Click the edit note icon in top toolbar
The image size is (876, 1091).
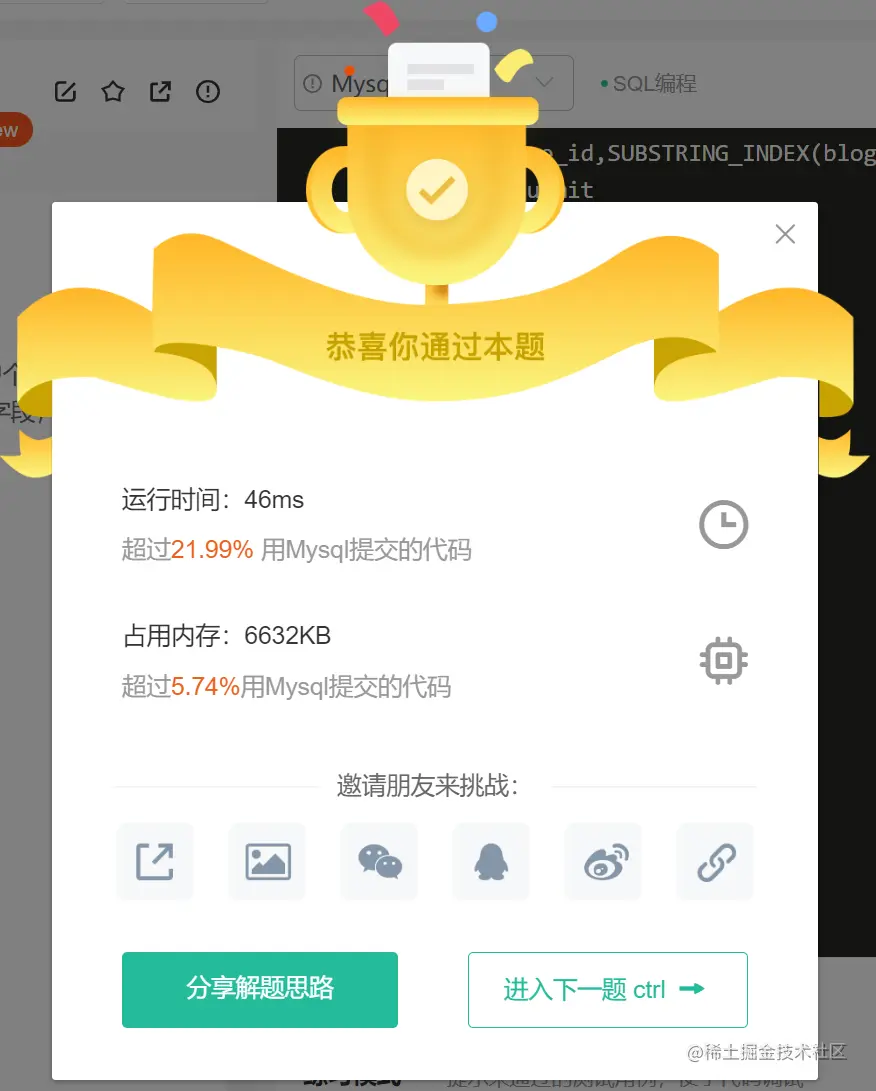(65, 91)
